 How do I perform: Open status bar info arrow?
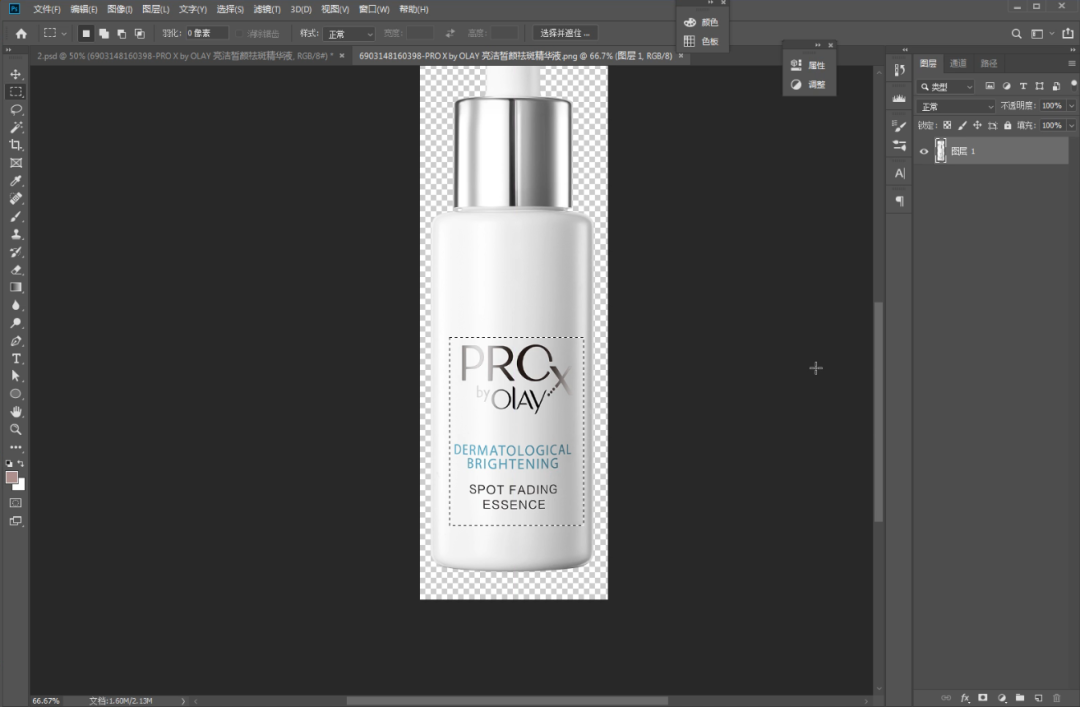pos(183,701)
